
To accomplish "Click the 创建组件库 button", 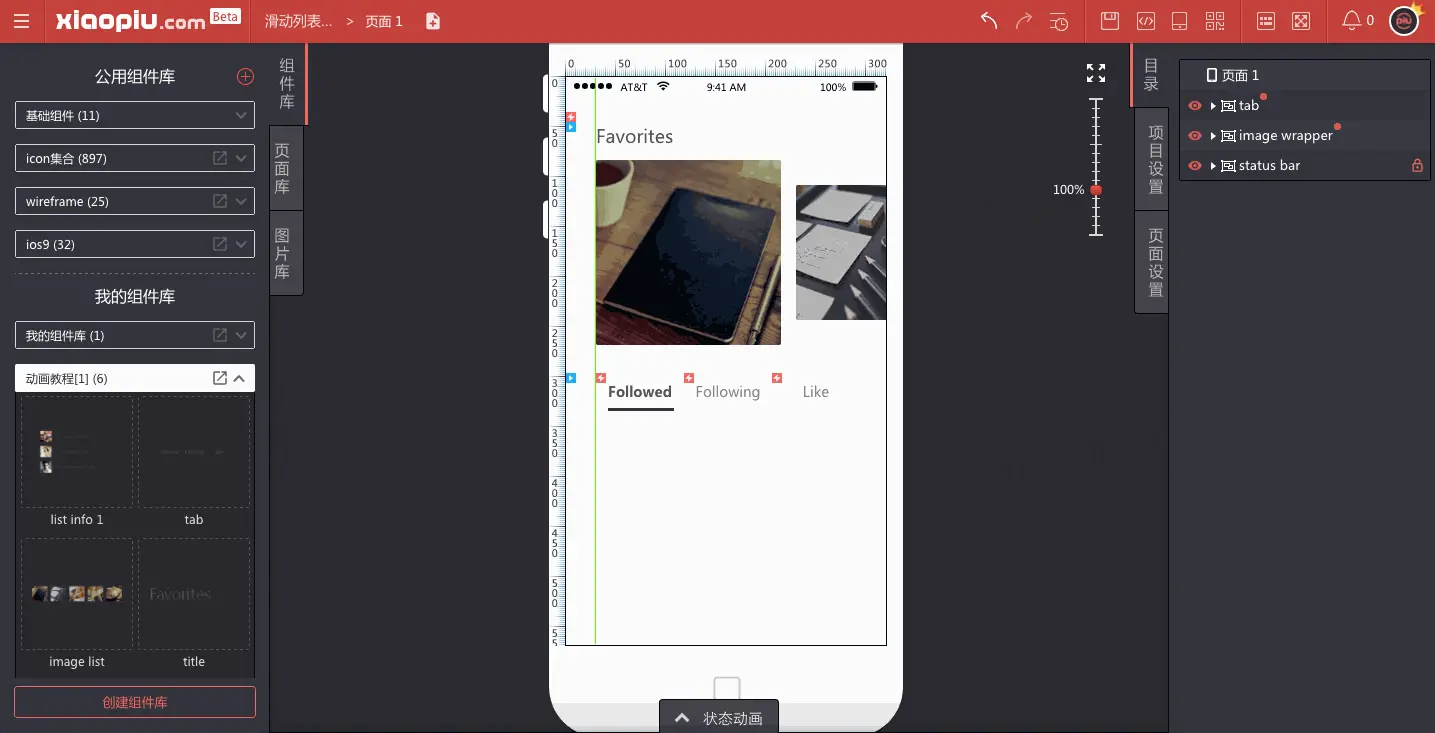I will pos(135,702).
